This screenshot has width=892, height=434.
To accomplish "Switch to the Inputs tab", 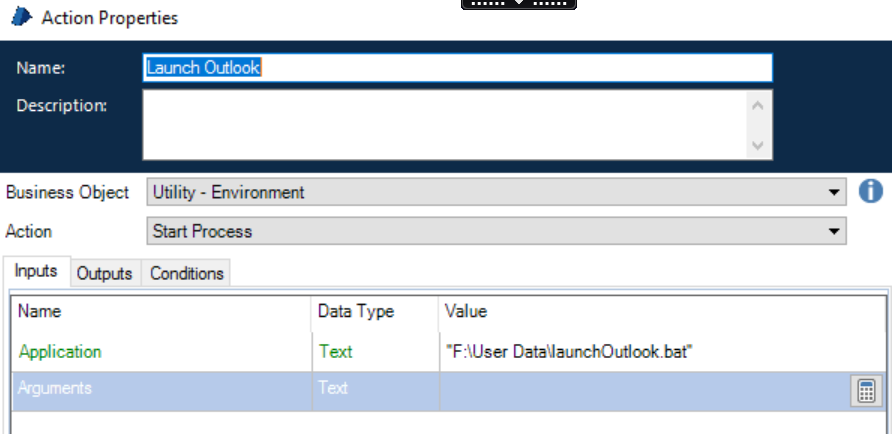I will [37, 272].
